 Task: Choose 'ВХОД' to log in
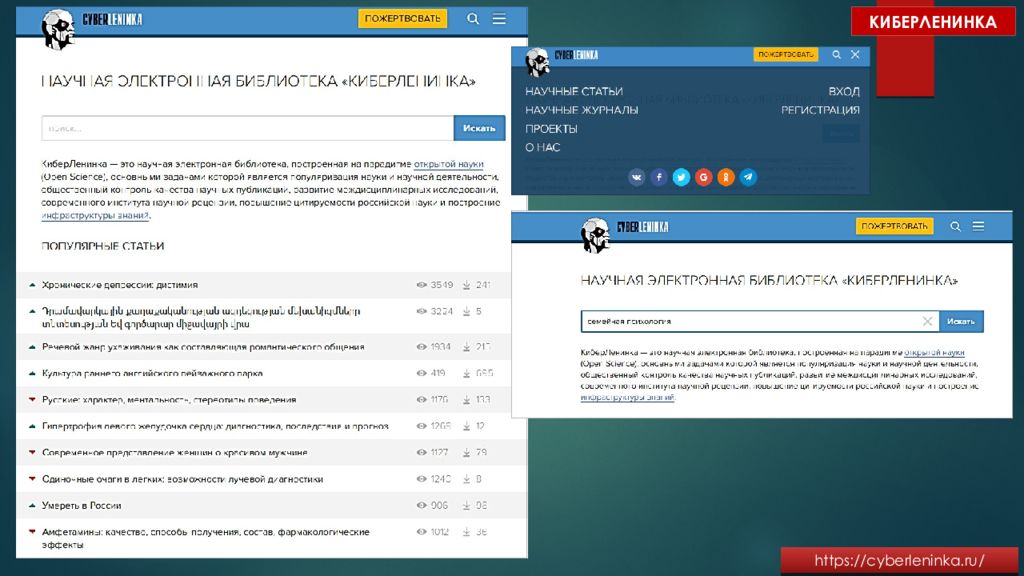[844, 91]
